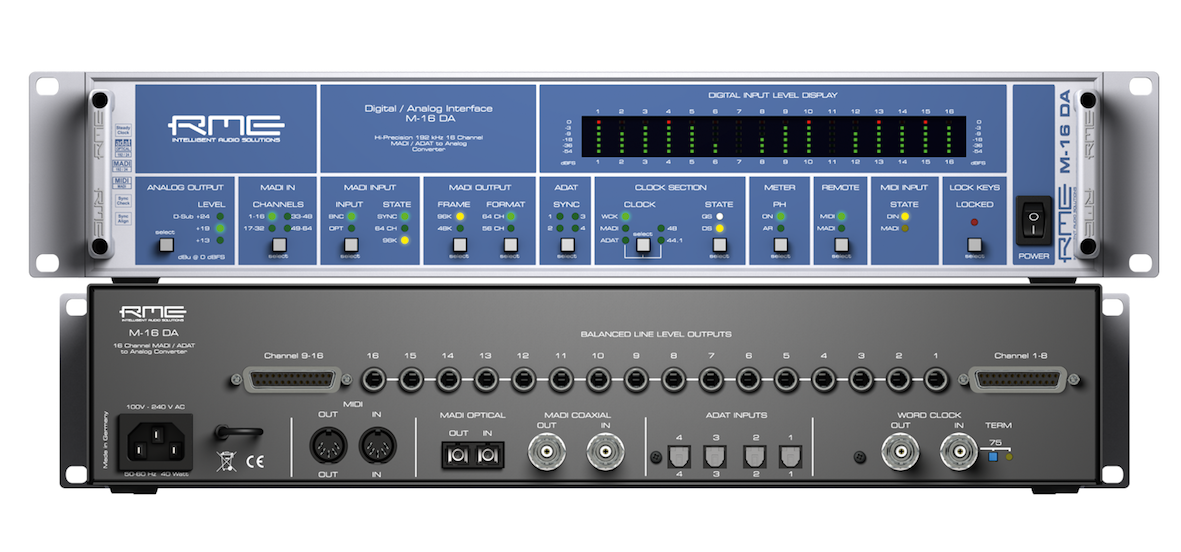The height and width of the screenshot is (552, 1181).
Task: Click the Sync Check badge icon
Action: pos(123,202)
